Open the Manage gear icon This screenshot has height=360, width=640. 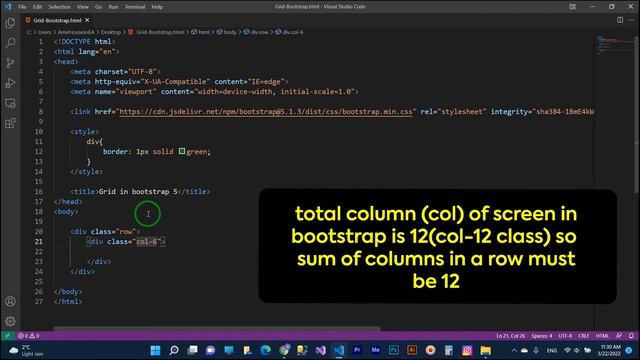pyautogui.click(x=10, y=321)
